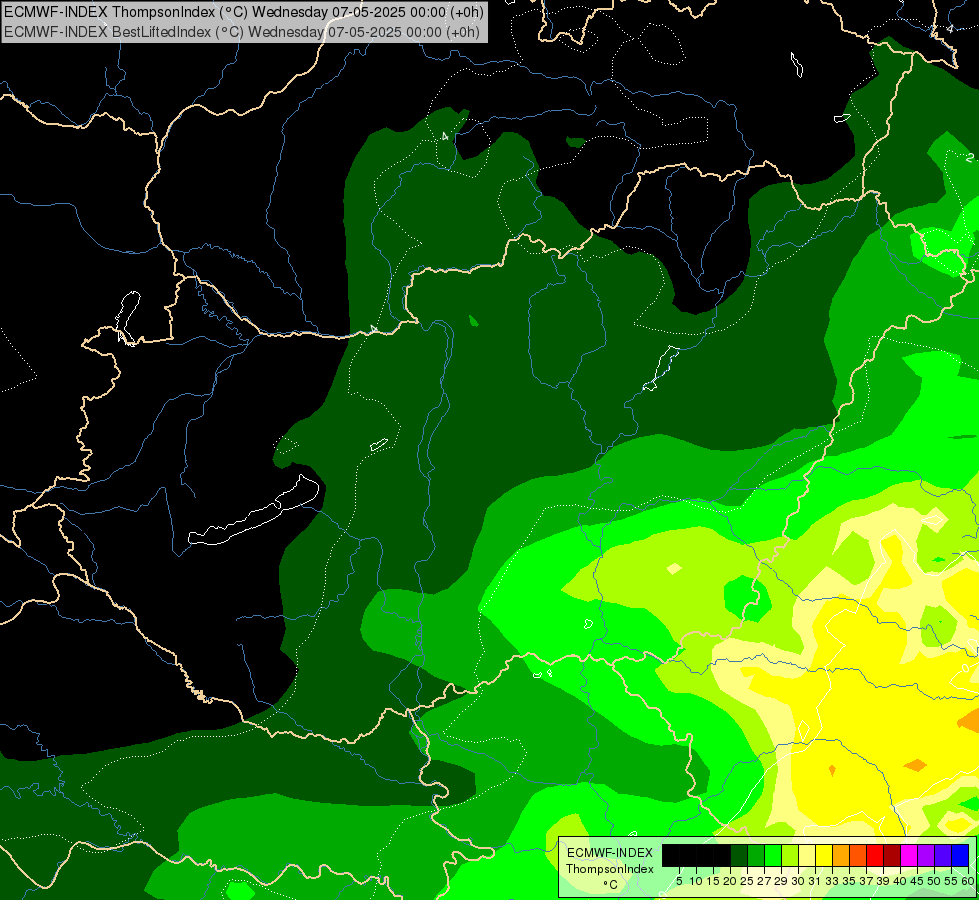Choose the orange 33-35 legend swatch

(841, 855)
